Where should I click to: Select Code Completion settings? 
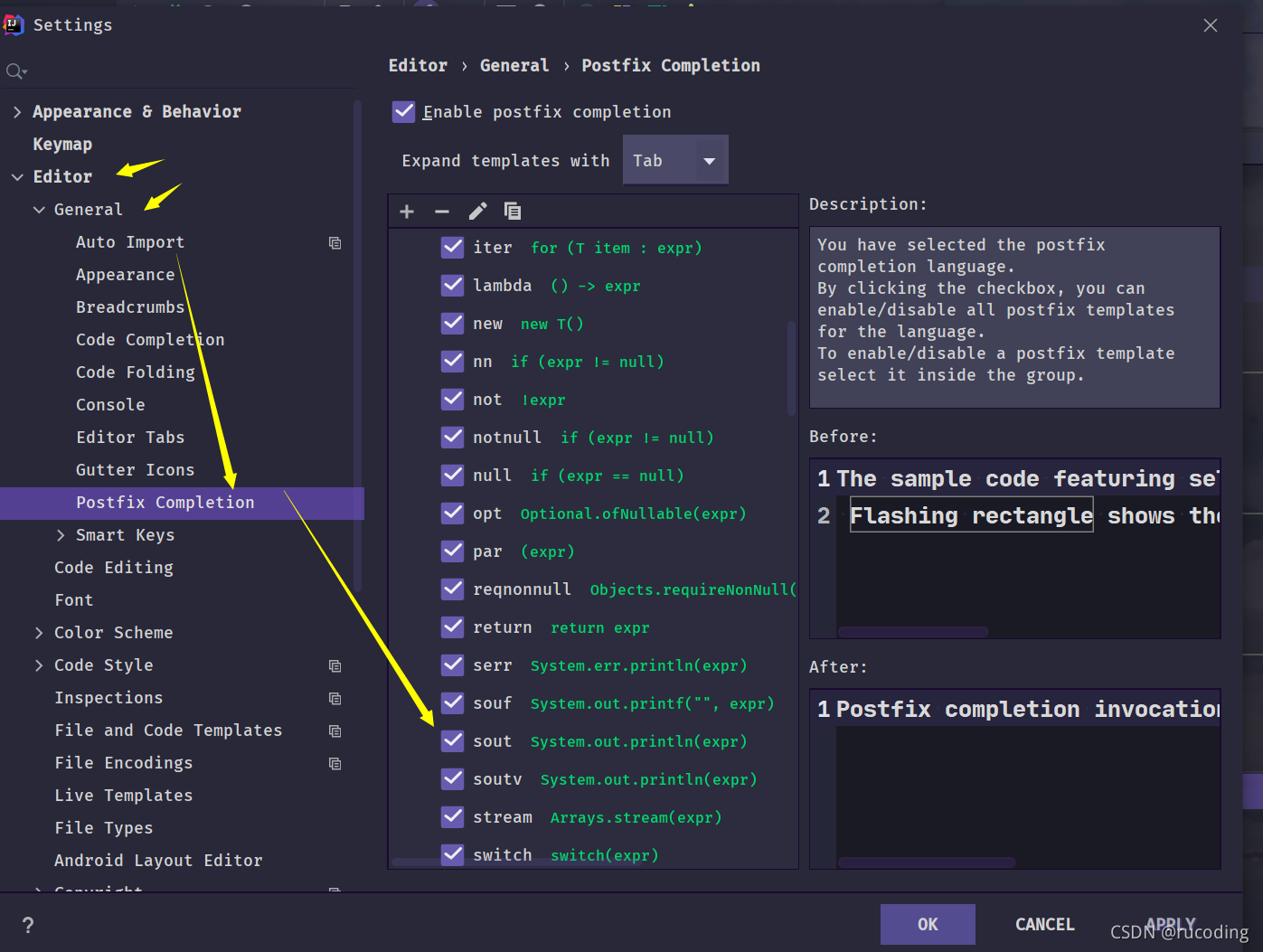(150, 340)
